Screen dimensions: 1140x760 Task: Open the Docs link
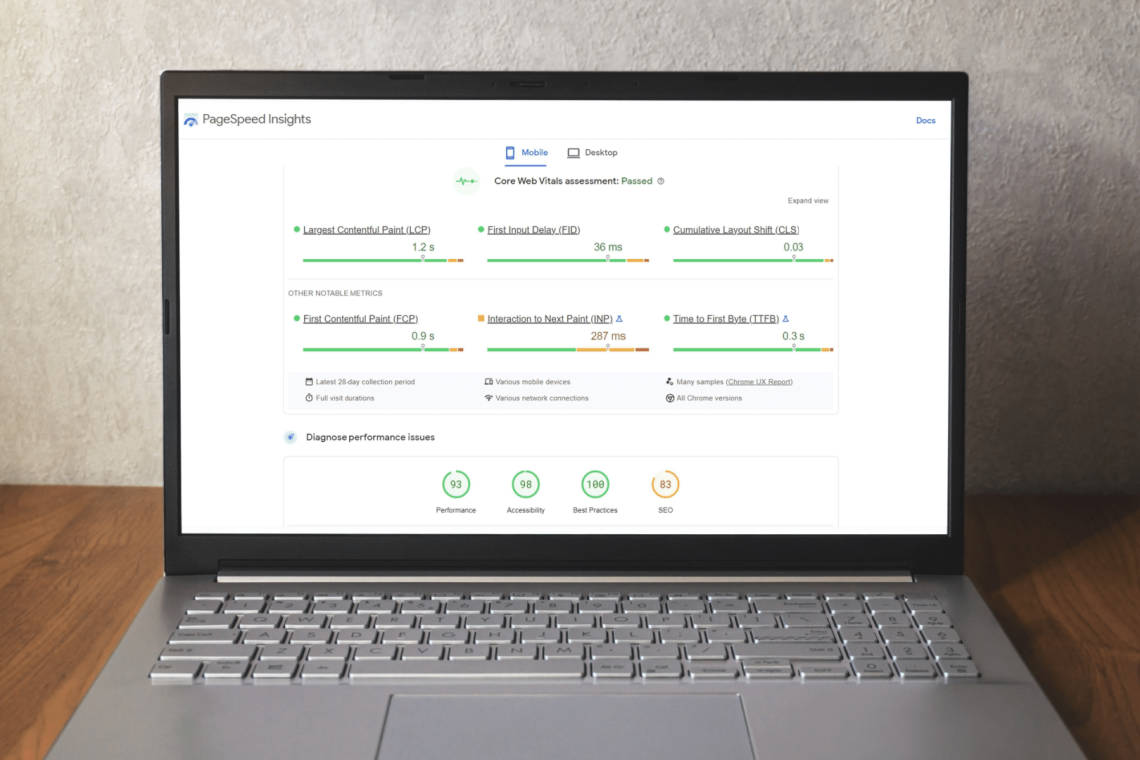click(x=926, y=121)
